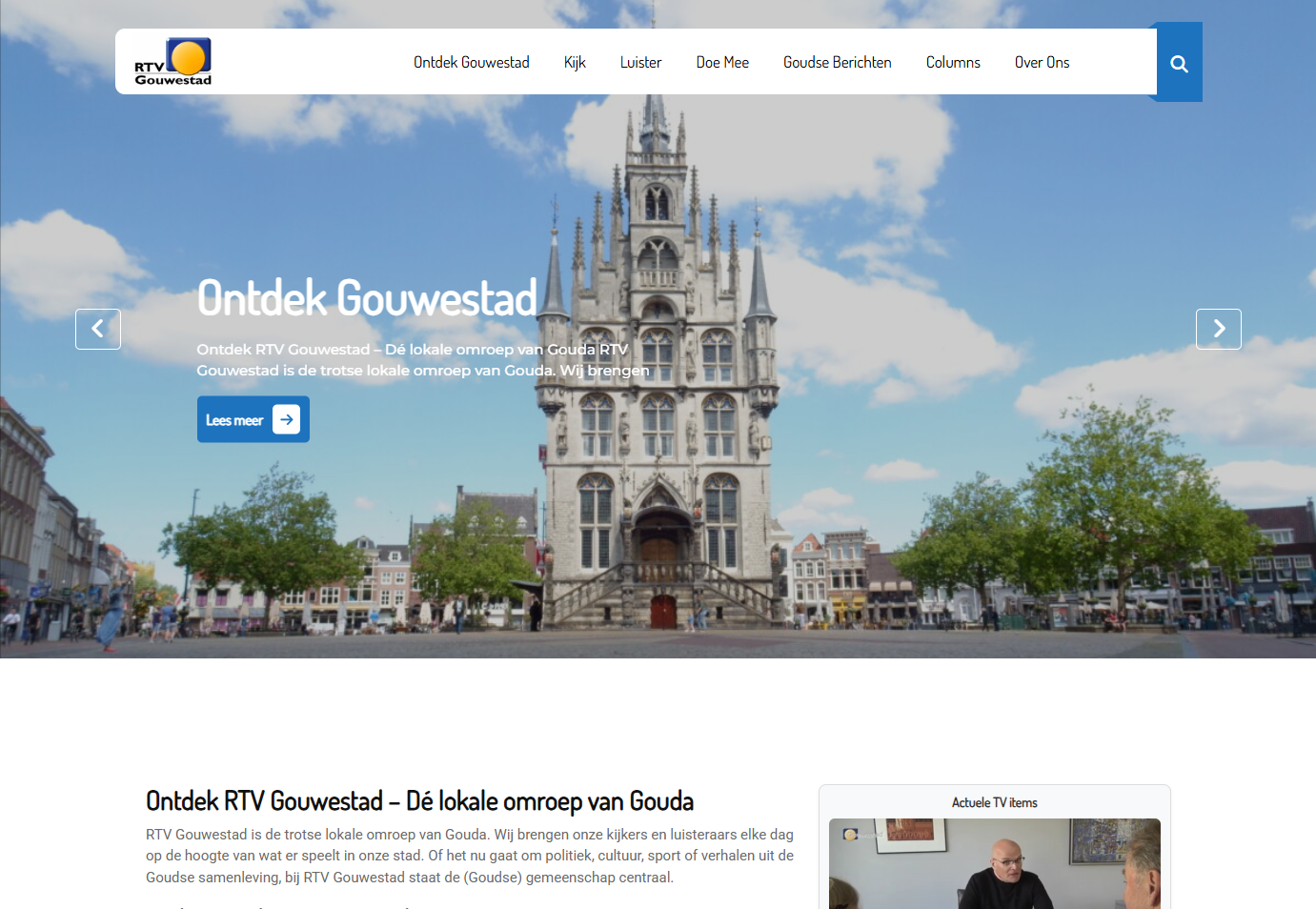Open the Columns menu item
The height and width of the screenshot is (909, 1316).
point(953,62)
